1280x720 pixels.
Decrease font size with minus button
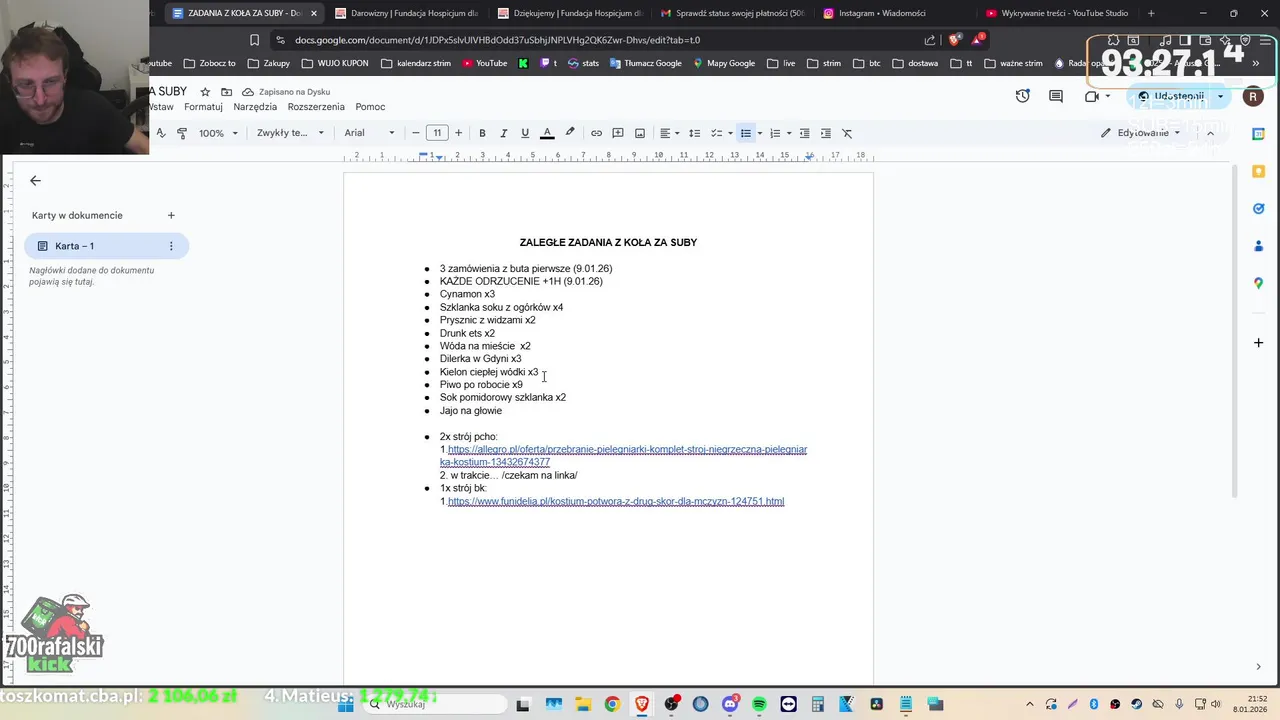point(416,133)
